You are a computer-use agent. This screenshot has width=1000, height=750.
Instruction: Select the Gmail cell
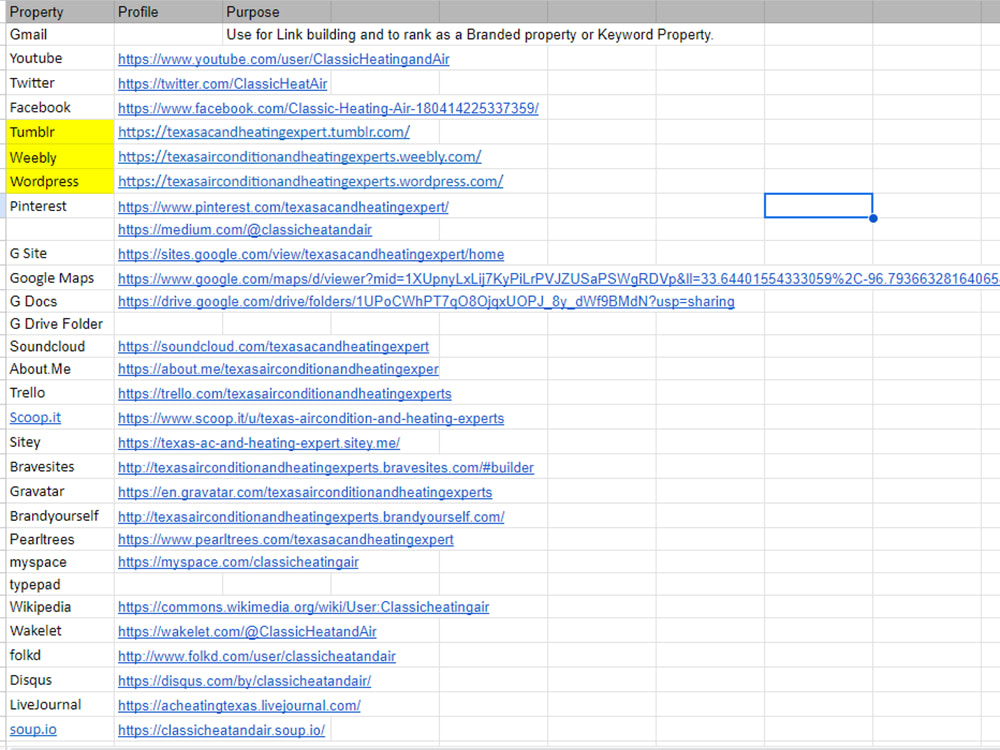[x=60, y=34]
